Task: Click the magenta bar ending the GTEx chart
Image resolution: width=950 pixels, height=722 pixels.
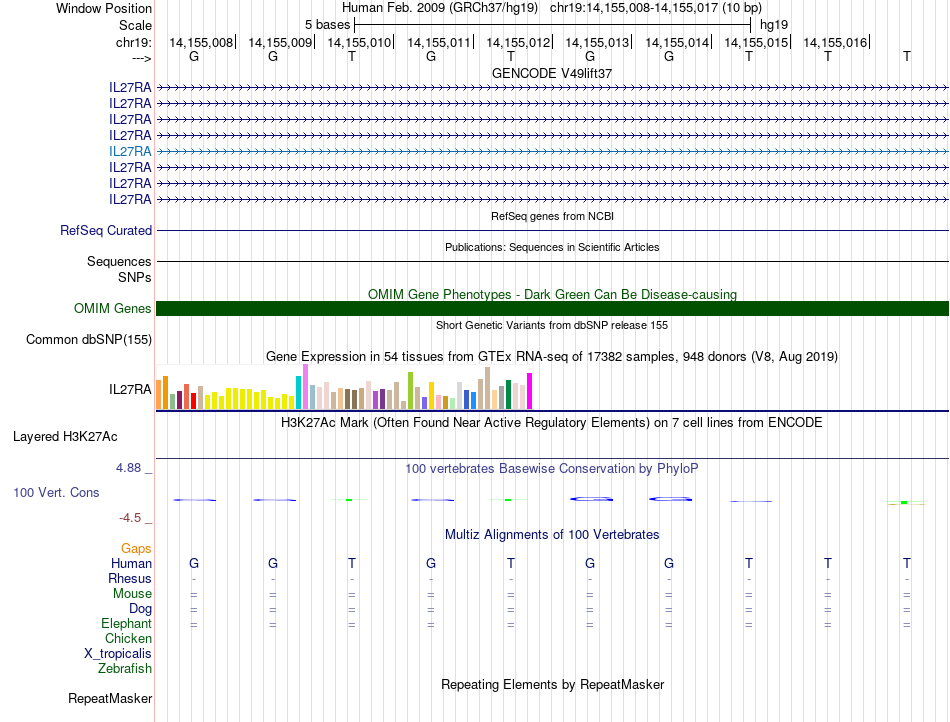Action: click(530, 391)
